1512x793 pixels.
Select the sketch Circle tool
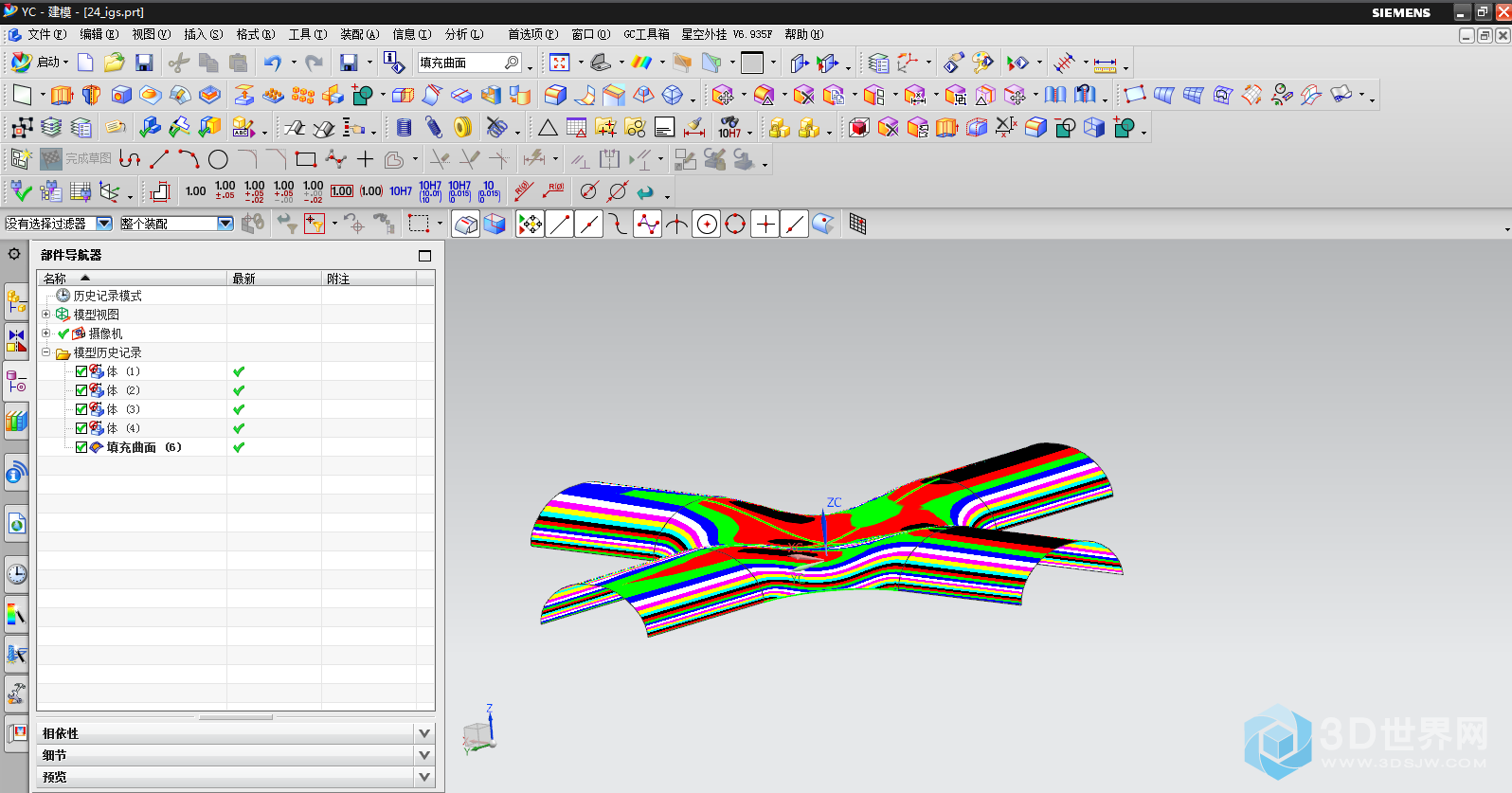218,159
